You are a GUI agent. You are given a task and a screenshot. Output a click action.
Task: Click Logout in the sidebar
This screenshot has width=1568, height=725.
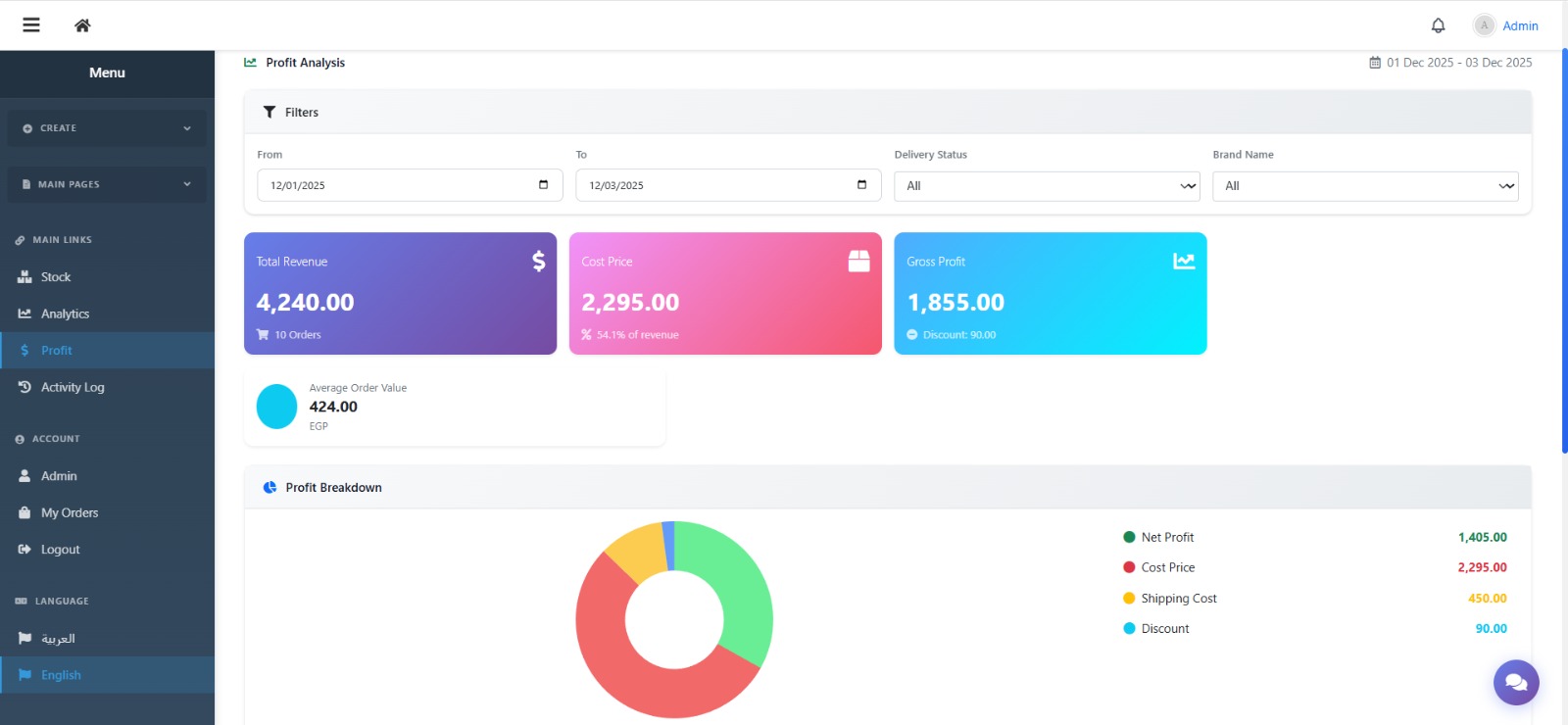tap(60, 550)
